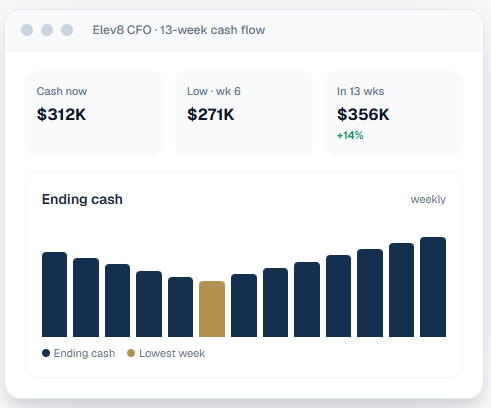Click the 'Ending cash' legend label

tap(84, 353)
